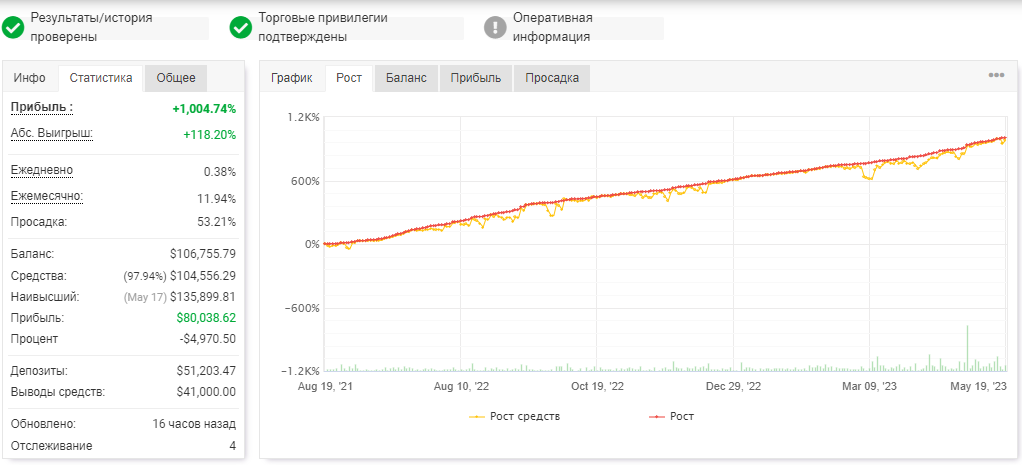Click the gray exclamation icon for Оперативная информация
This screenshot has width=1022, height=465.
pyautogui.click(x=495, y=27)
